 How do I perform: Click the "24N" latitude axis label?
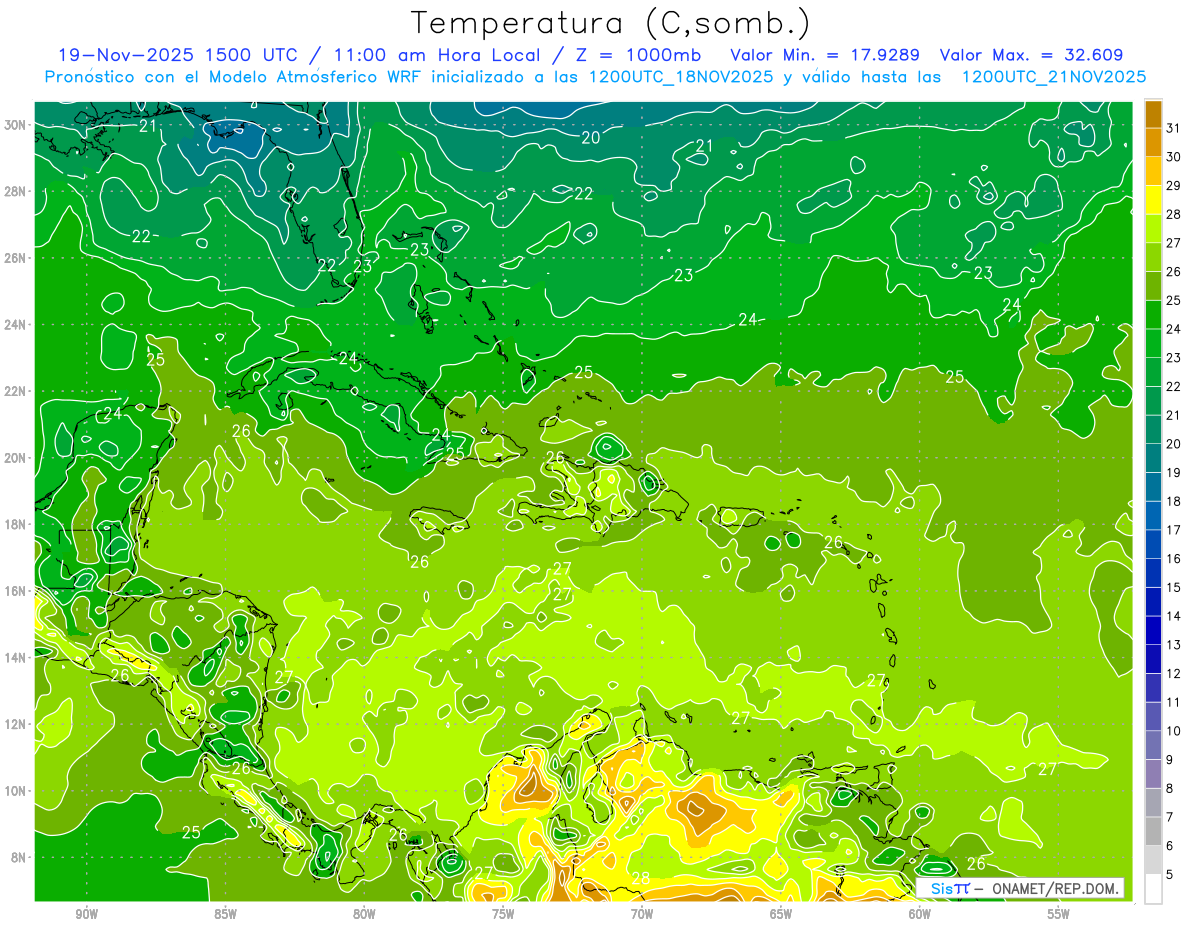(15, 325)
